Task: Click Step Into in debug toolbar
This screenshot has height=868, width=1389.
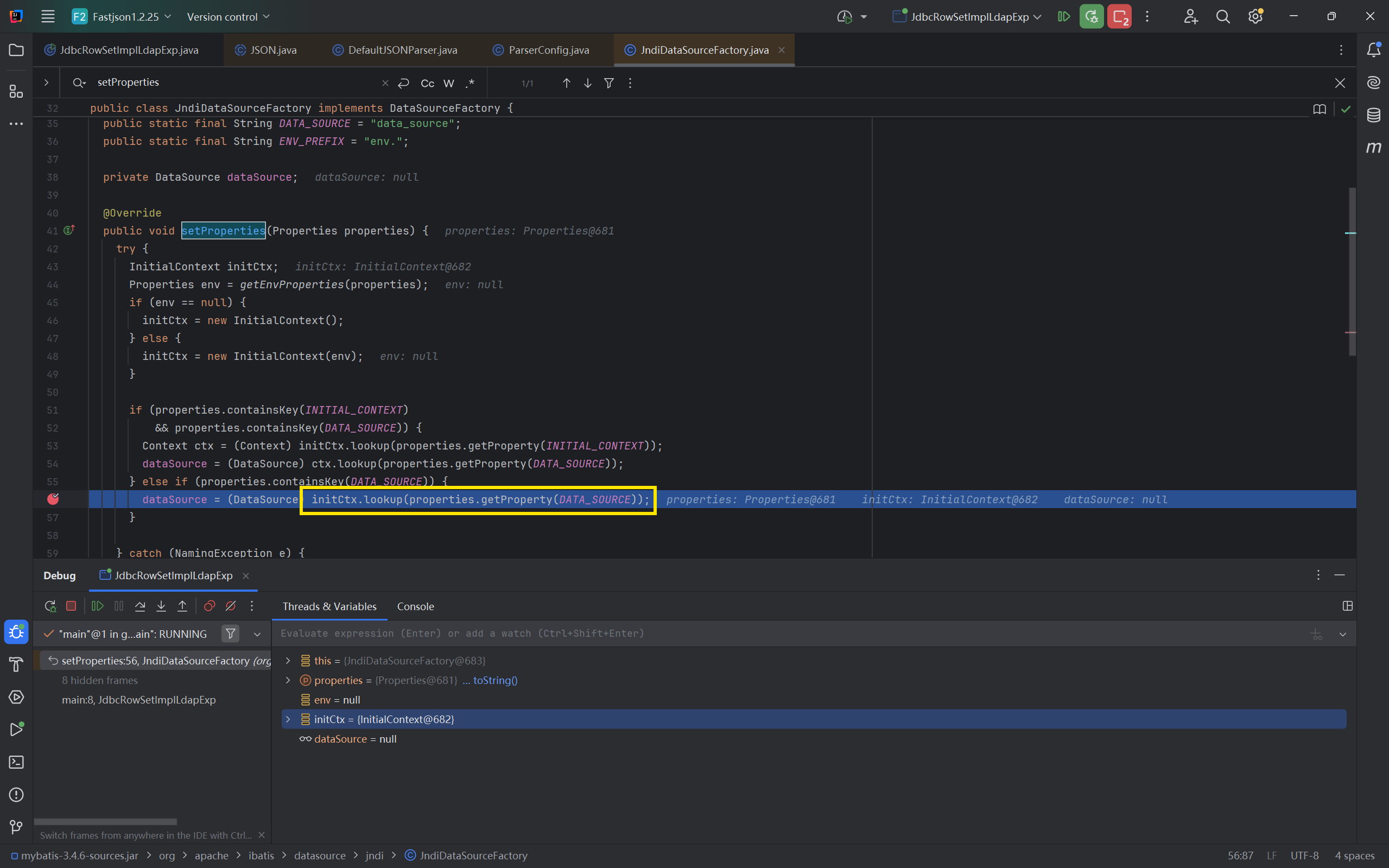Action: [161, 606]
